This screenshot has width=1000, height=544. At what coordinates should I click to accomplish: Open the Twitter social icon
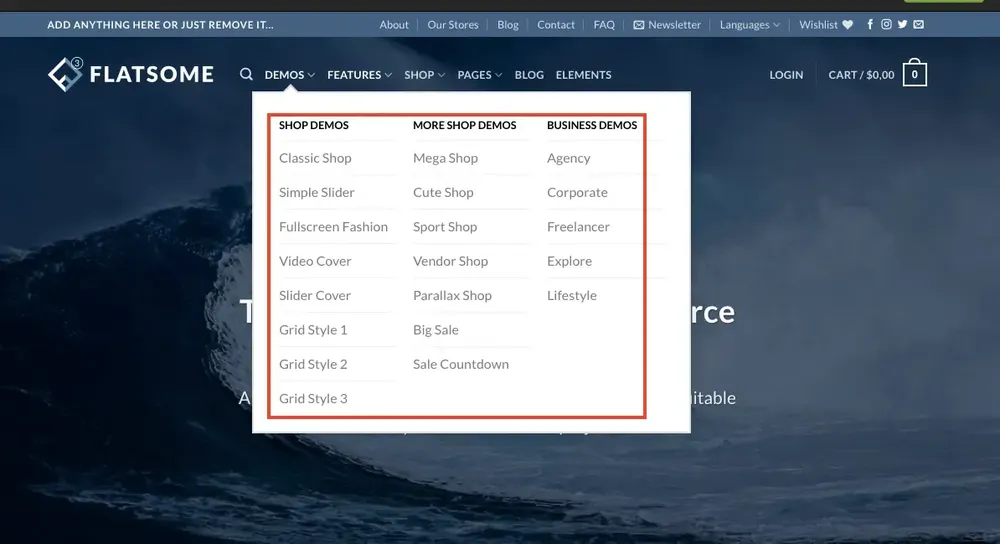902,24
